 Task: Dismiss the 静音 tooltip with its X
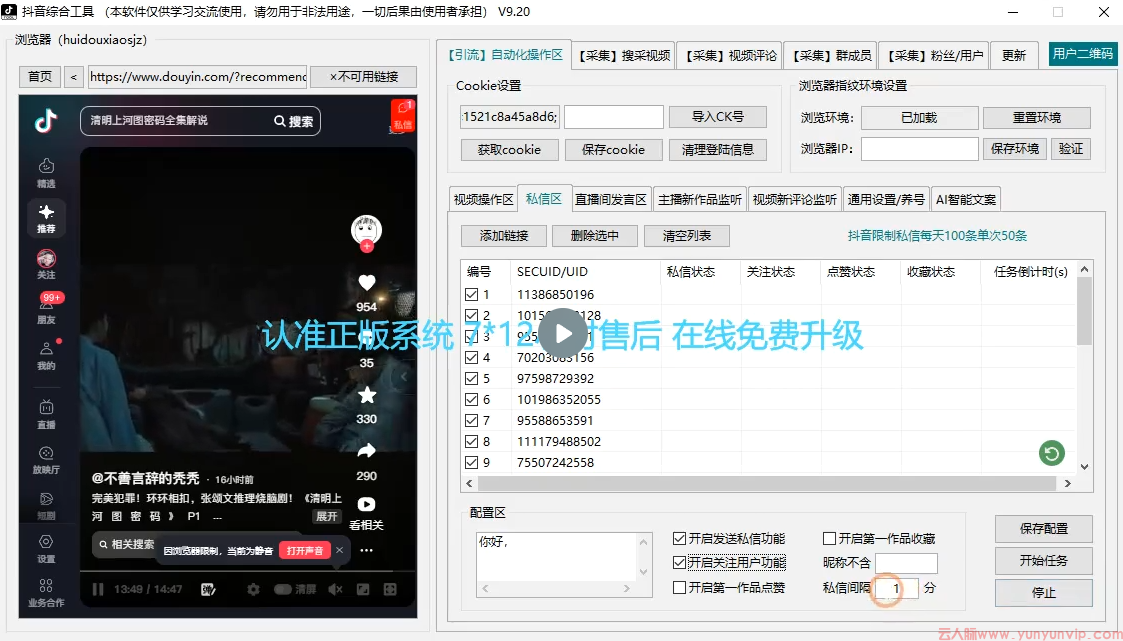[339, 550]
